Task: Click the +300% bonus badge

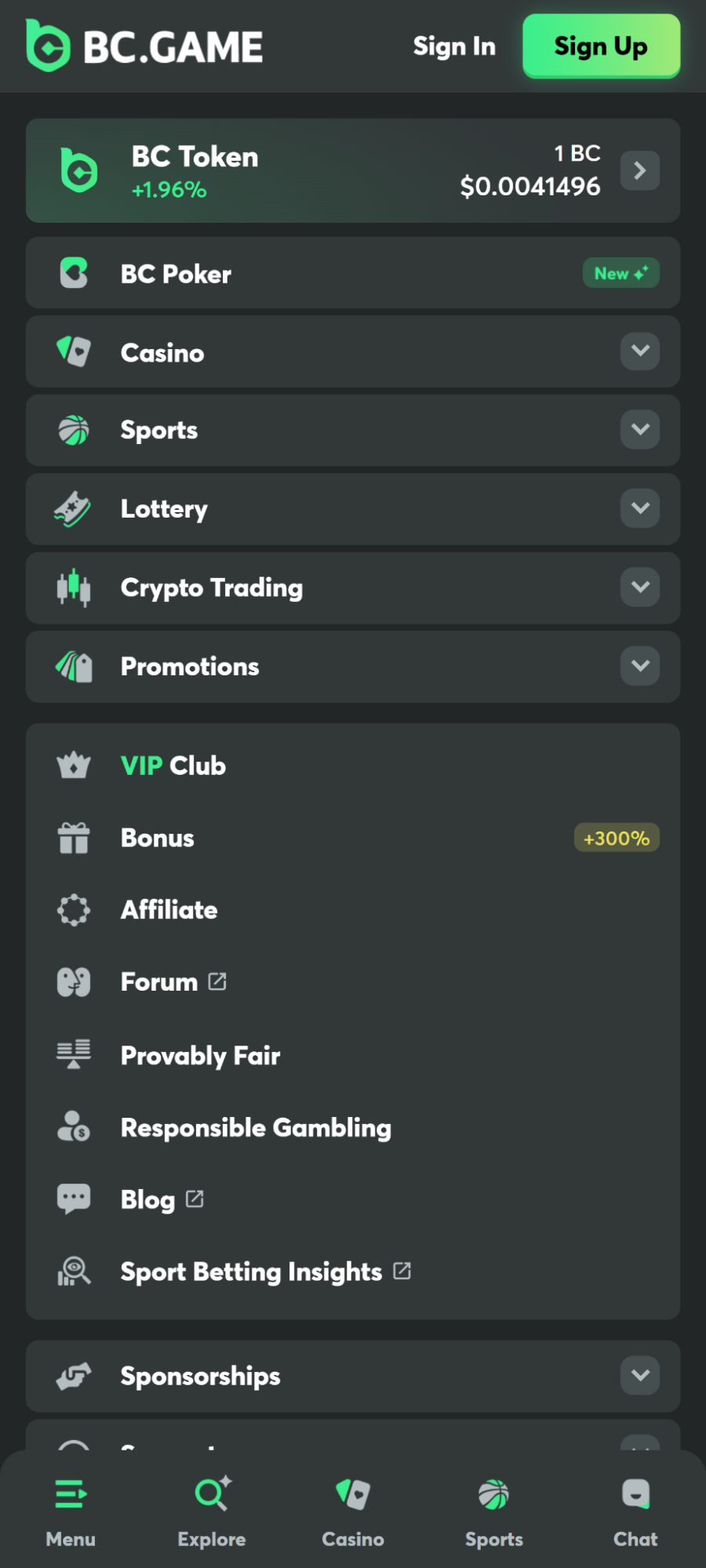Action: [617, 838]
